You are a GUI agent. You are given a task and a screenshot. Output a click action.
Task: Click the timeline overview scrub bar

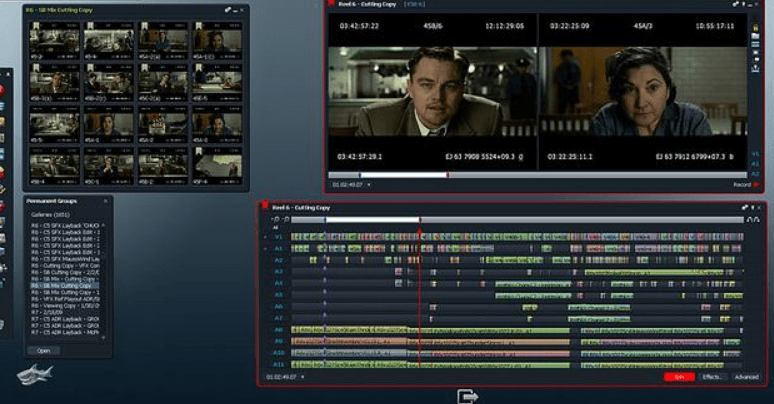[x=517, y=220]
